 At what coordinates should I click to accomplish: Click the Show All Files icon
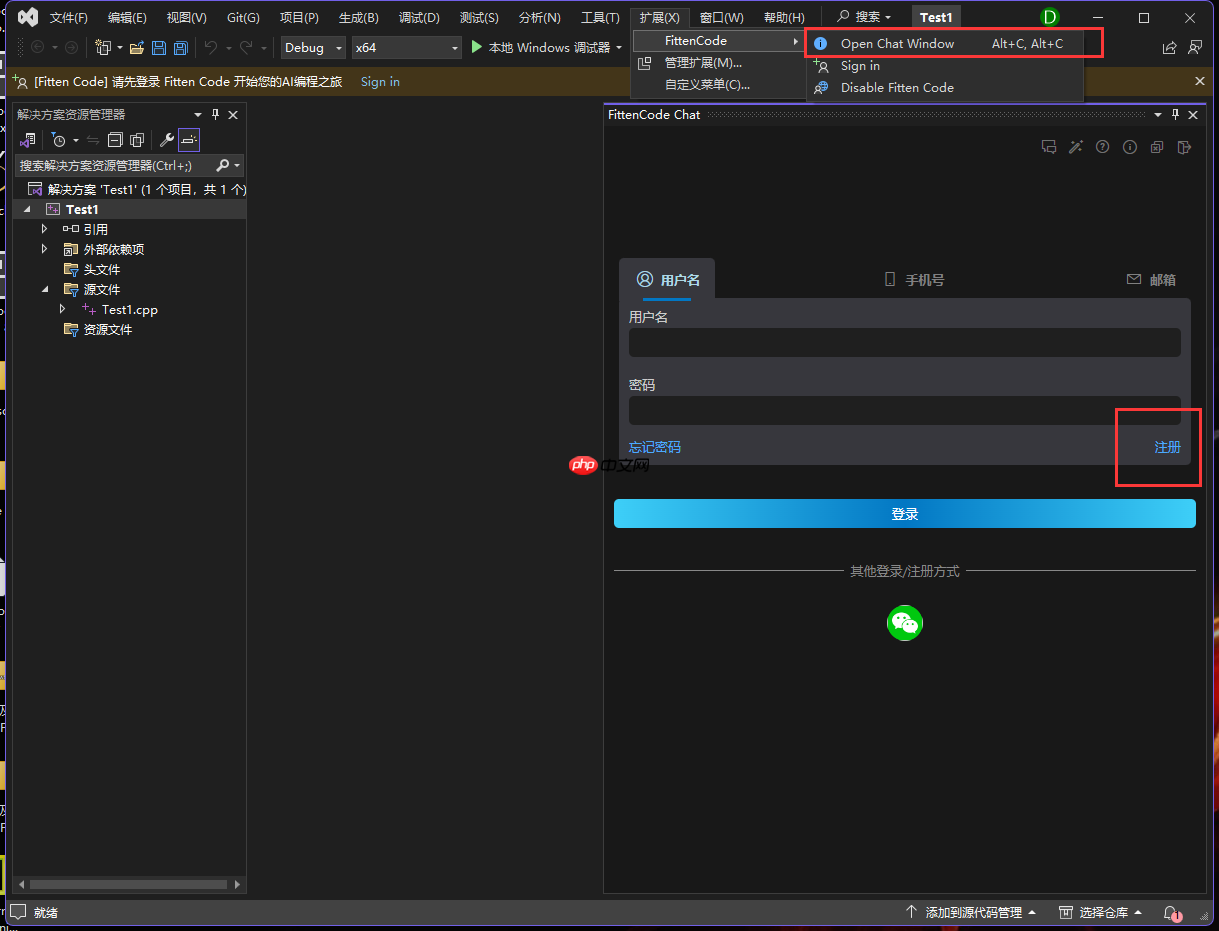[x=137, y=139]
